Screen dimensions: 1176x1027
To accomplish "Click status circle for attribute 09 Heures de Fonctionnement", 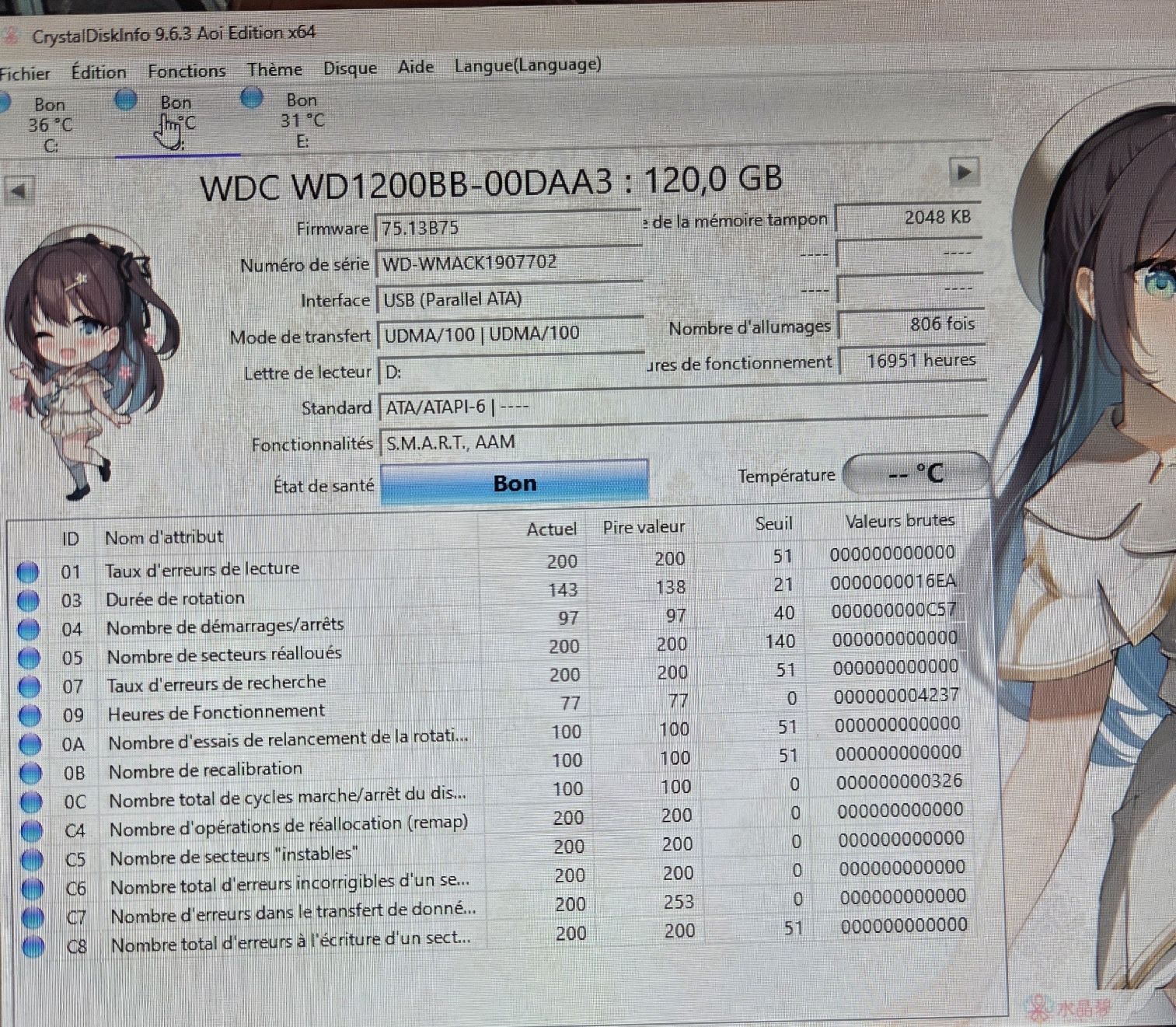I will pos(30,715).
